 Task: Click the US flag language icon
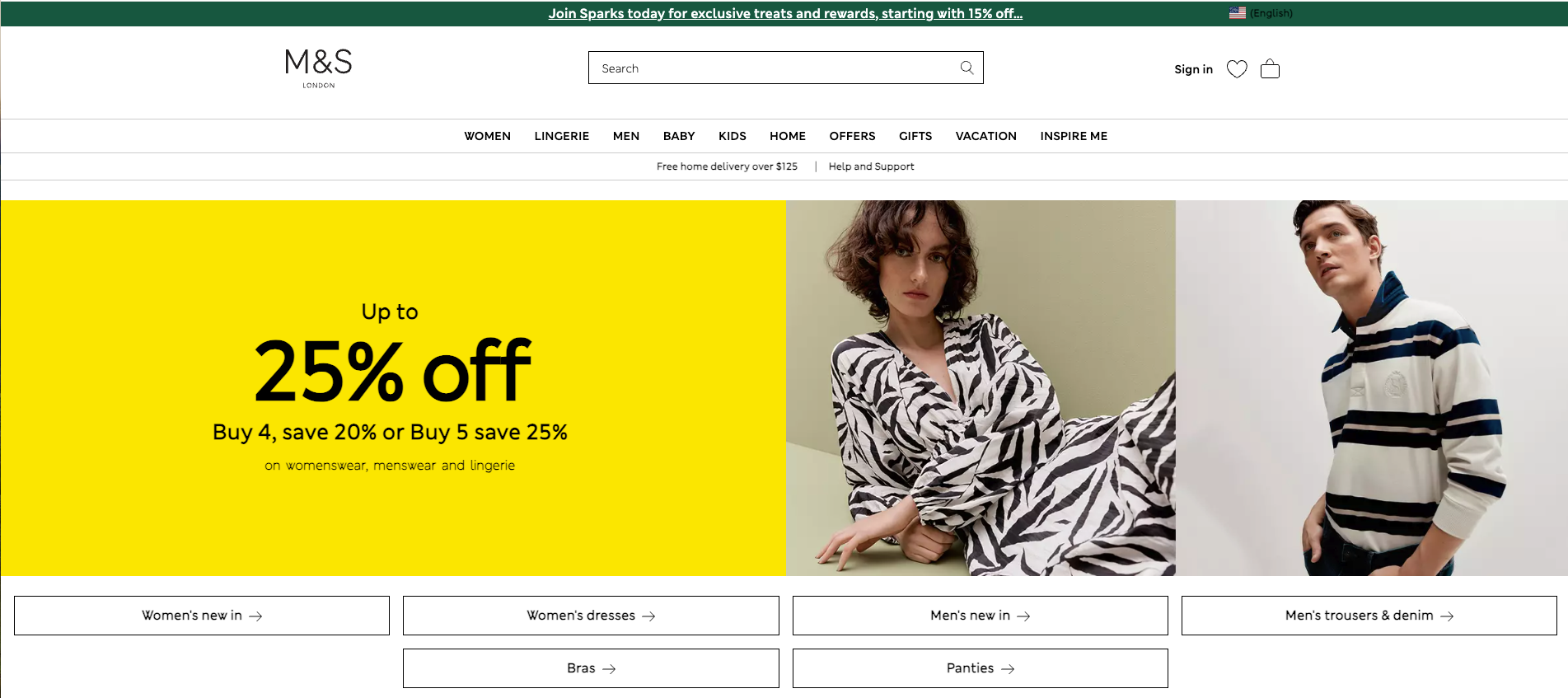point(1237,13)
